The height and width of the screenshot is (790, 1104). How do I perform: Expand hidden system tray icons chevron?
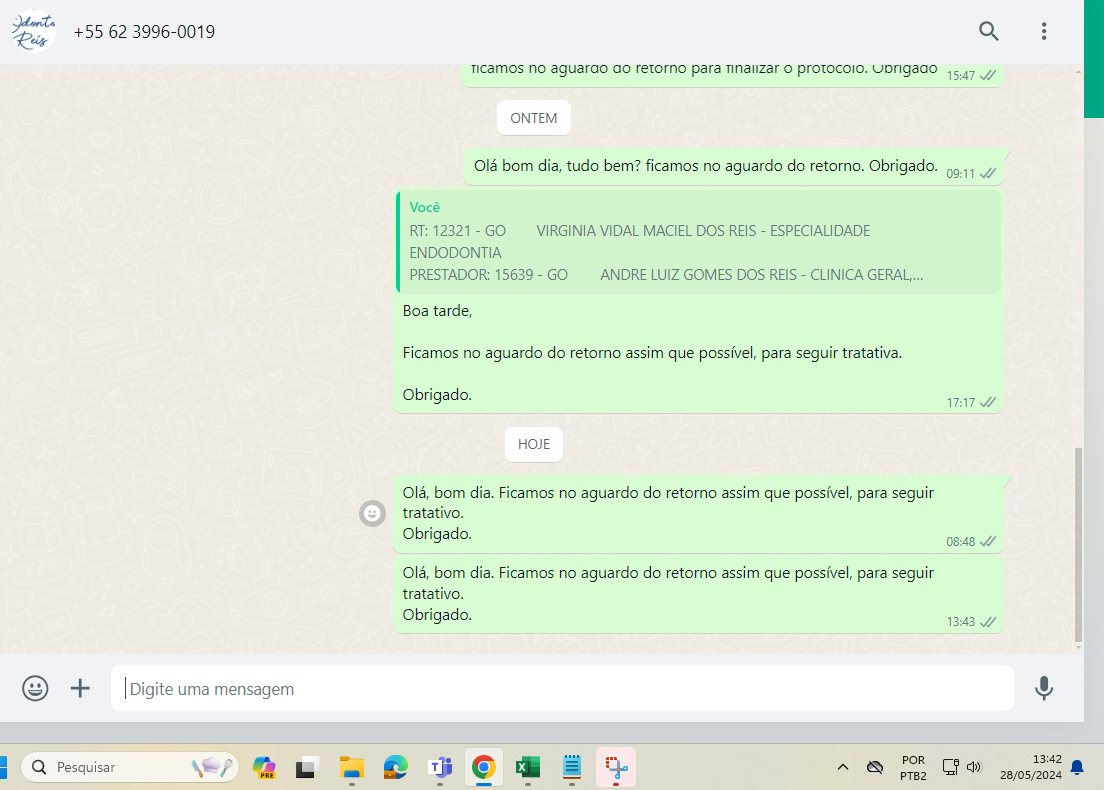(x=842, y=767)
